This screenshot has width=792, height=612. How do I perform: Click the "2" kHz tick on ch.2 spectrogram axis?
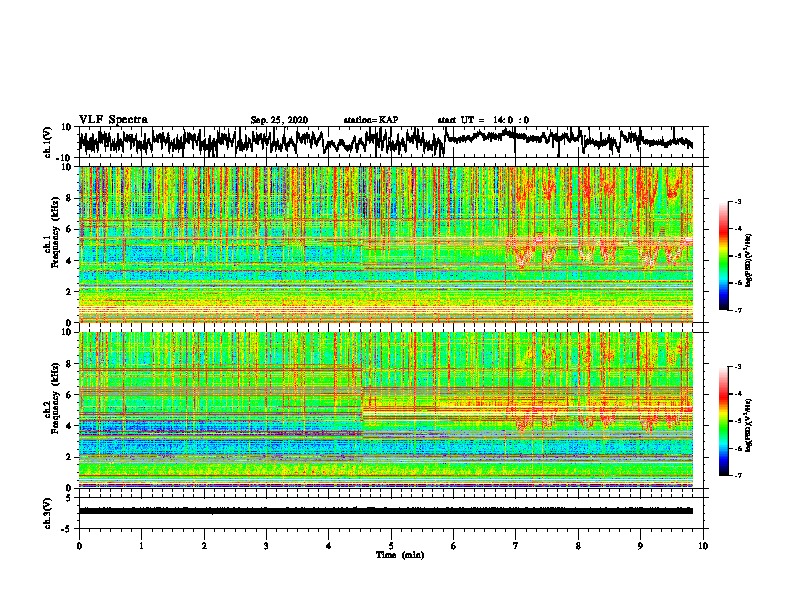click(70, 457)
